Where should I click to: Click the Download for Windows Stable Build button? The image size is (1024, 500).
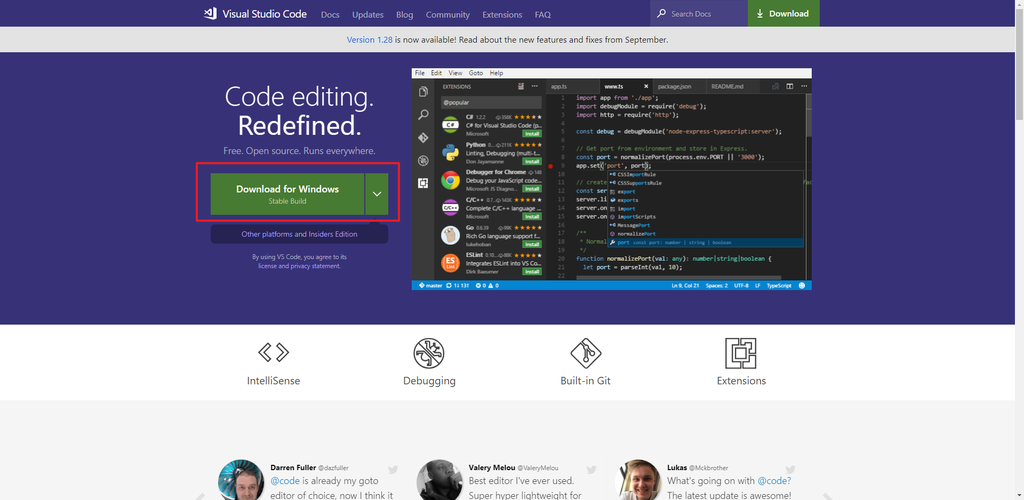point(287,194)
